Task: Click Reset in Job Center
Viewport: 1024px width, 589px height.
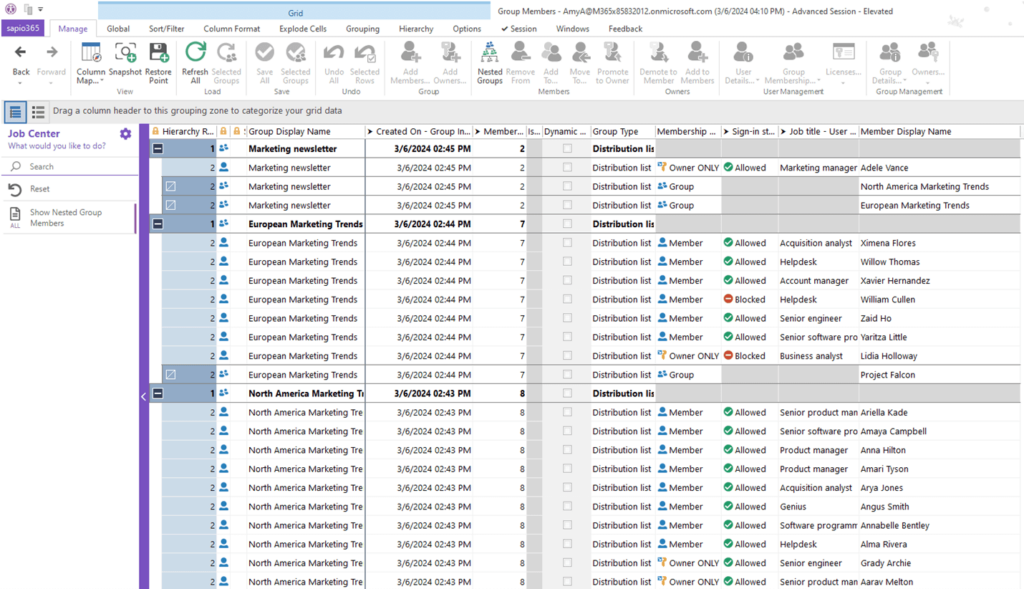Action: 39,189
